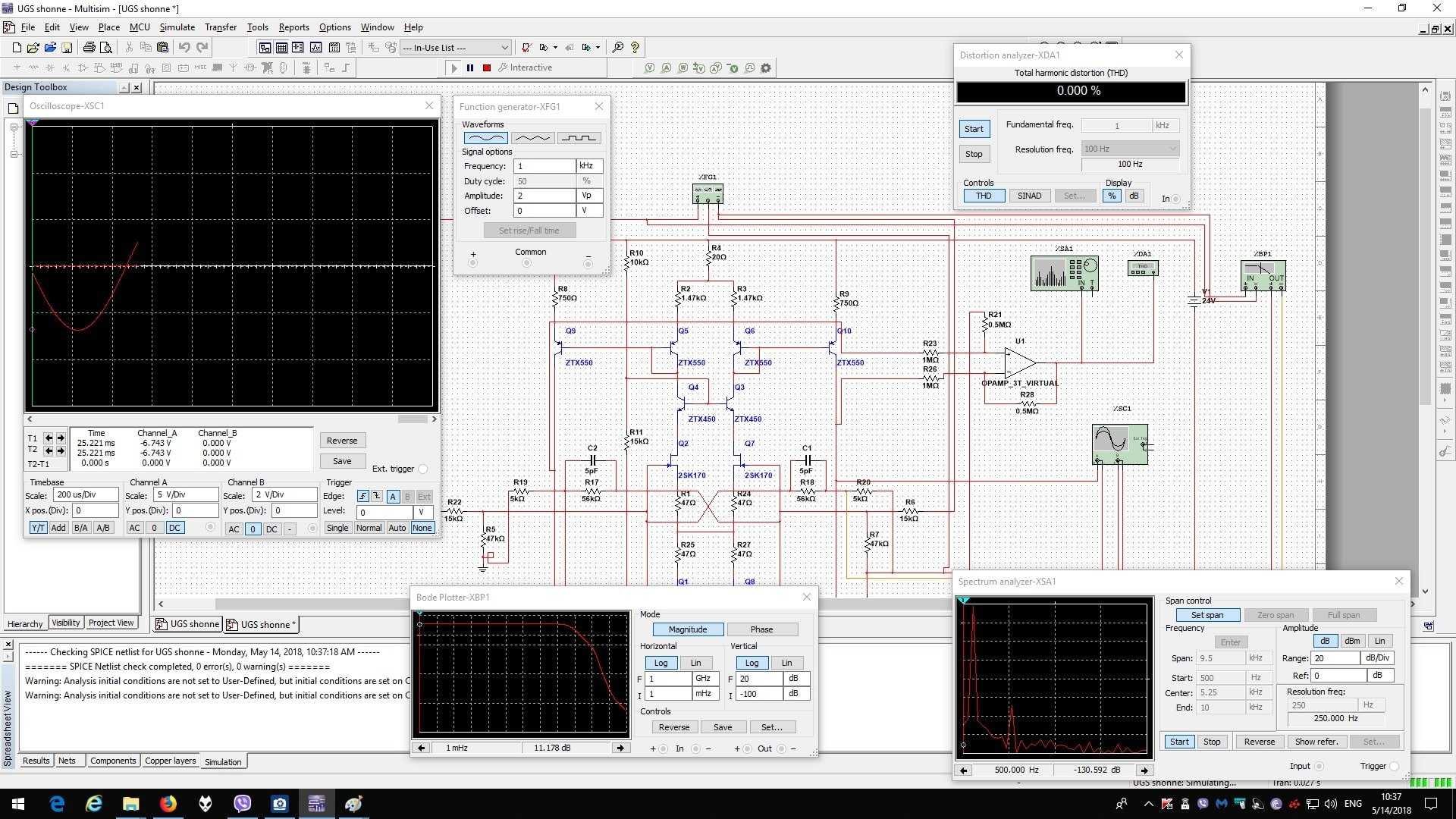The width and height of the screenshot is (1456, 819).
Task: Switch the Bode Plotter mode to Phase
Action: (x=761, y=629)
